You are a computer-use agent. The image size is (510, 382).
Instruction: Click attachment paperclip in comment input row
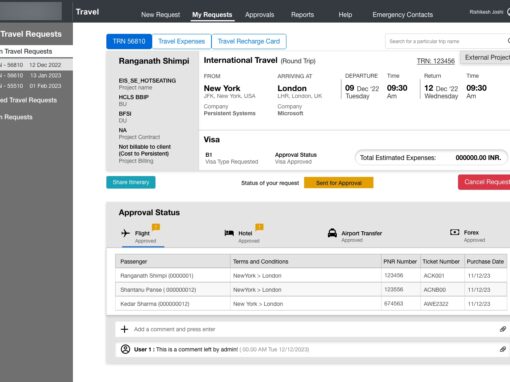click(x=503, y=329)
